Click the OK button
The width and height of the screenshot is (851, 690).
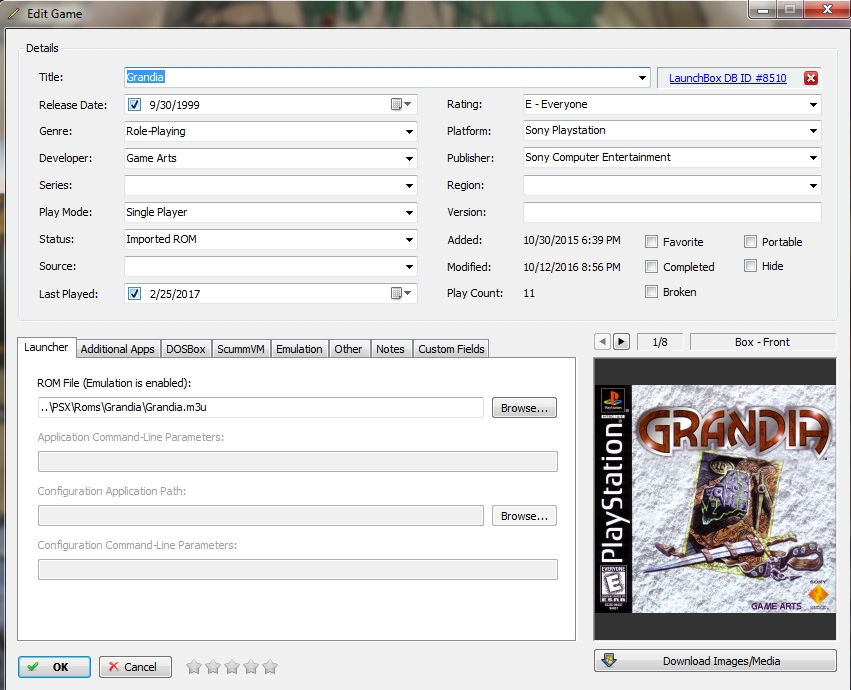pyautogui.click(x=54, y=667)
